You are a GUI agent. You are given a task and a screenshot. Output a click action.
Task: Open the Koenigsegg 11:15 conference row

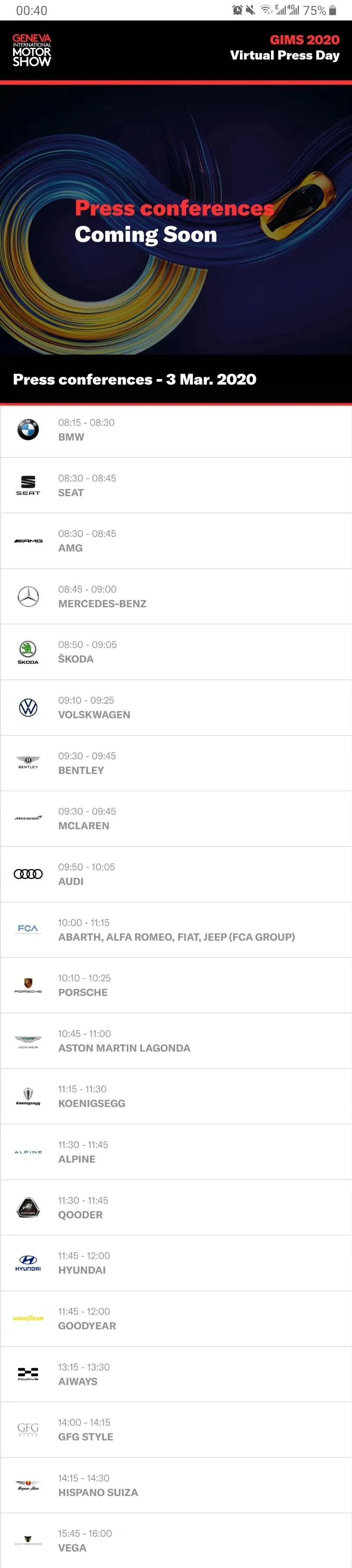(176, 1096)
